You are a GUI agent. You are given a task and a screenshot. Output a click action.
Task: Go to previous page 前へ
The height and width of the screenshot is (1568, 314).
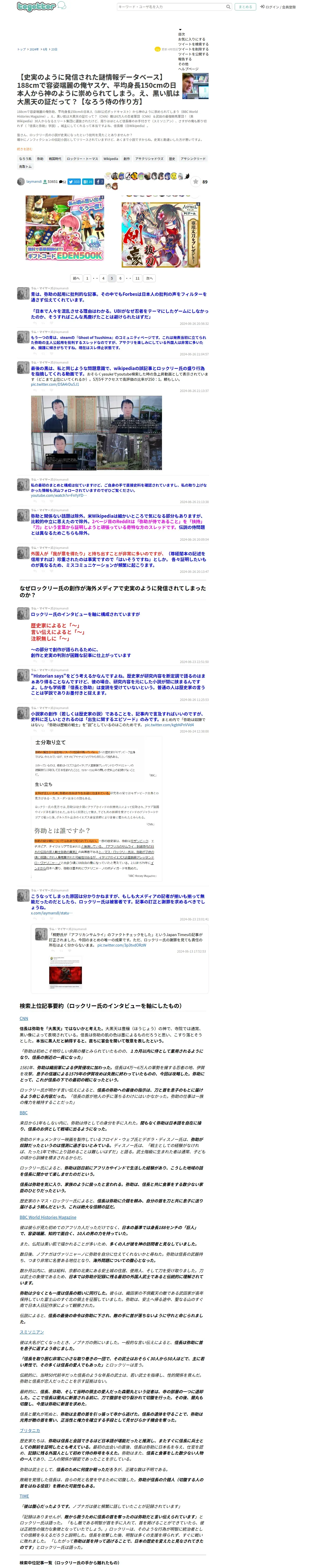[x=76, y=278]
